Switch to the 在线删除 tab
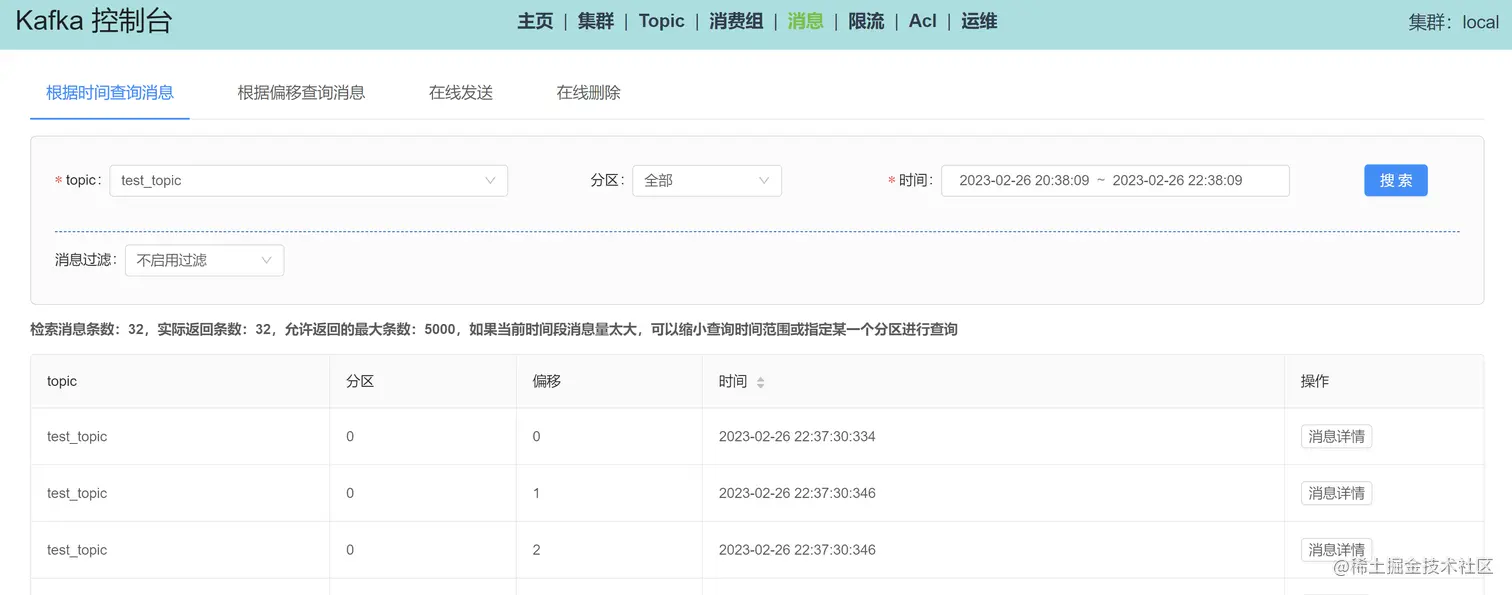 click(589, 93)
